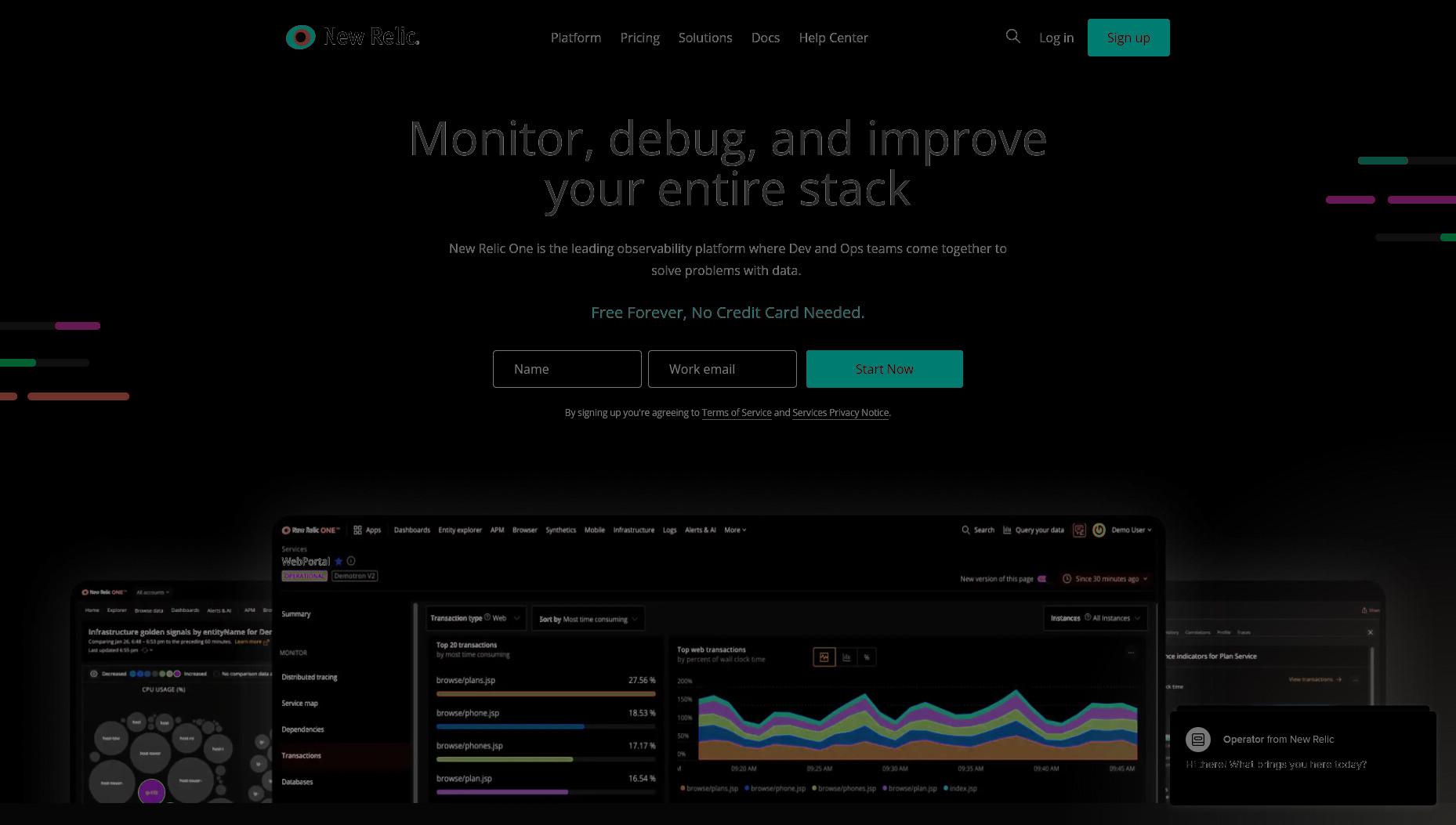
Task: Toggle browse/plan.jsp series in chart legend
Action: [910, 788]
